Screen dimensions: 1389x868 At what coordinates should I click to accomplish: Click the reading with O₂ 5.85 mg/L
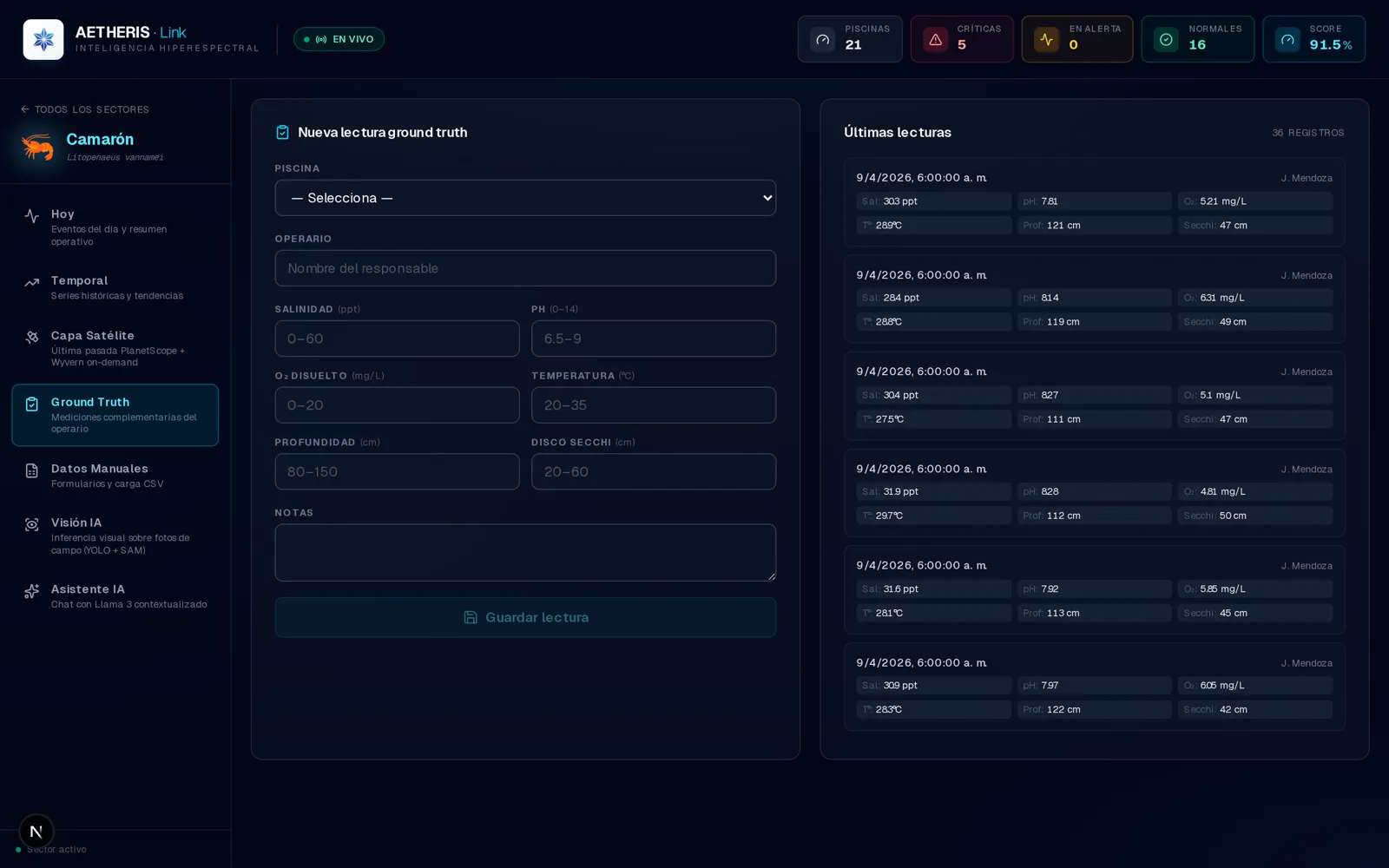click(x=1095, y=589)
